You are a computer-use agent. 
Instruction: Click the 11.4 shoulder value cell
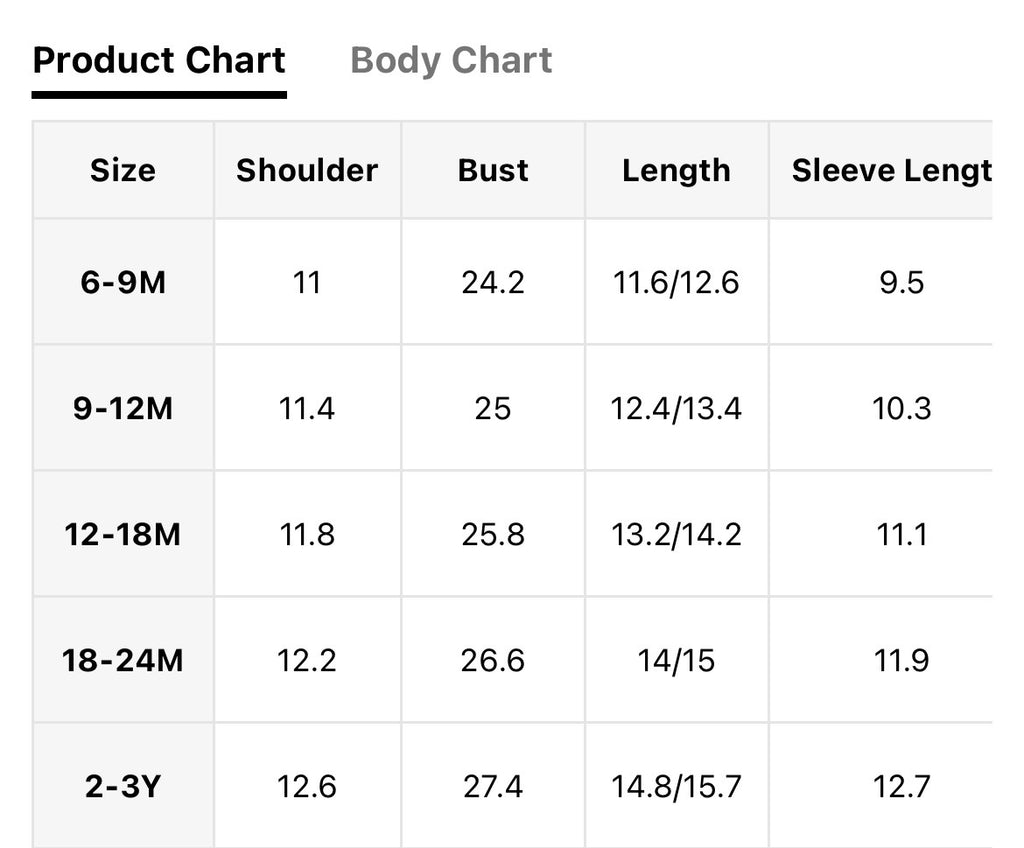click(x=307, y=408)
